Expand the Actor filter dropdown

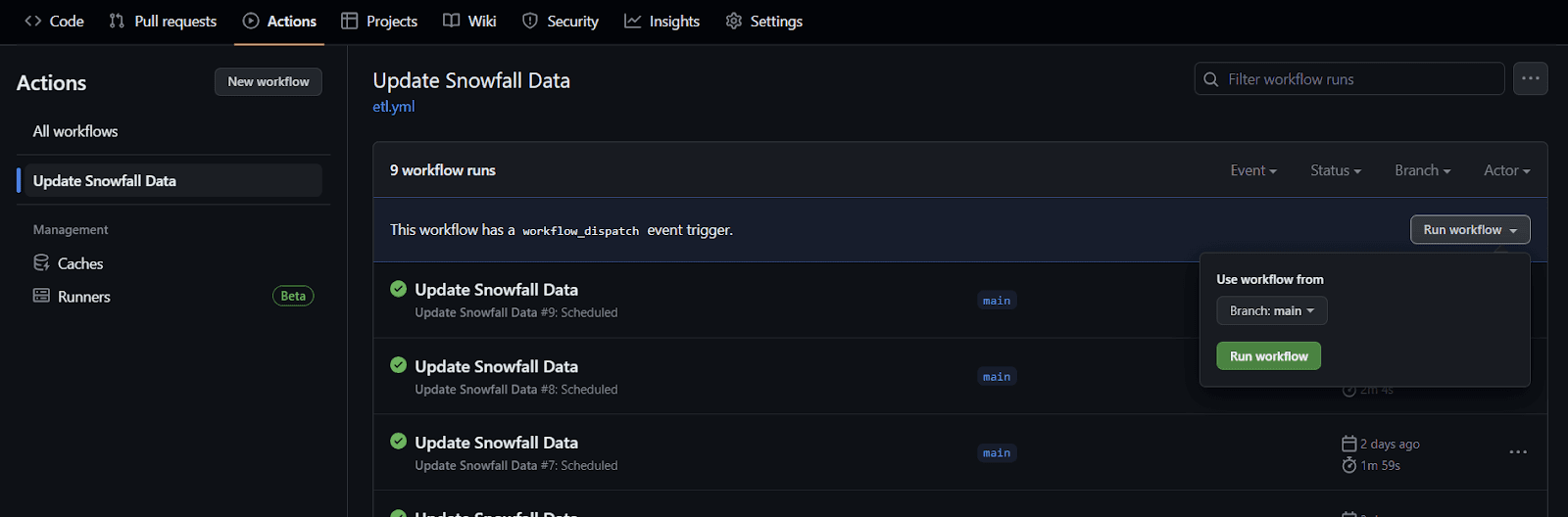pos(1506,170)
